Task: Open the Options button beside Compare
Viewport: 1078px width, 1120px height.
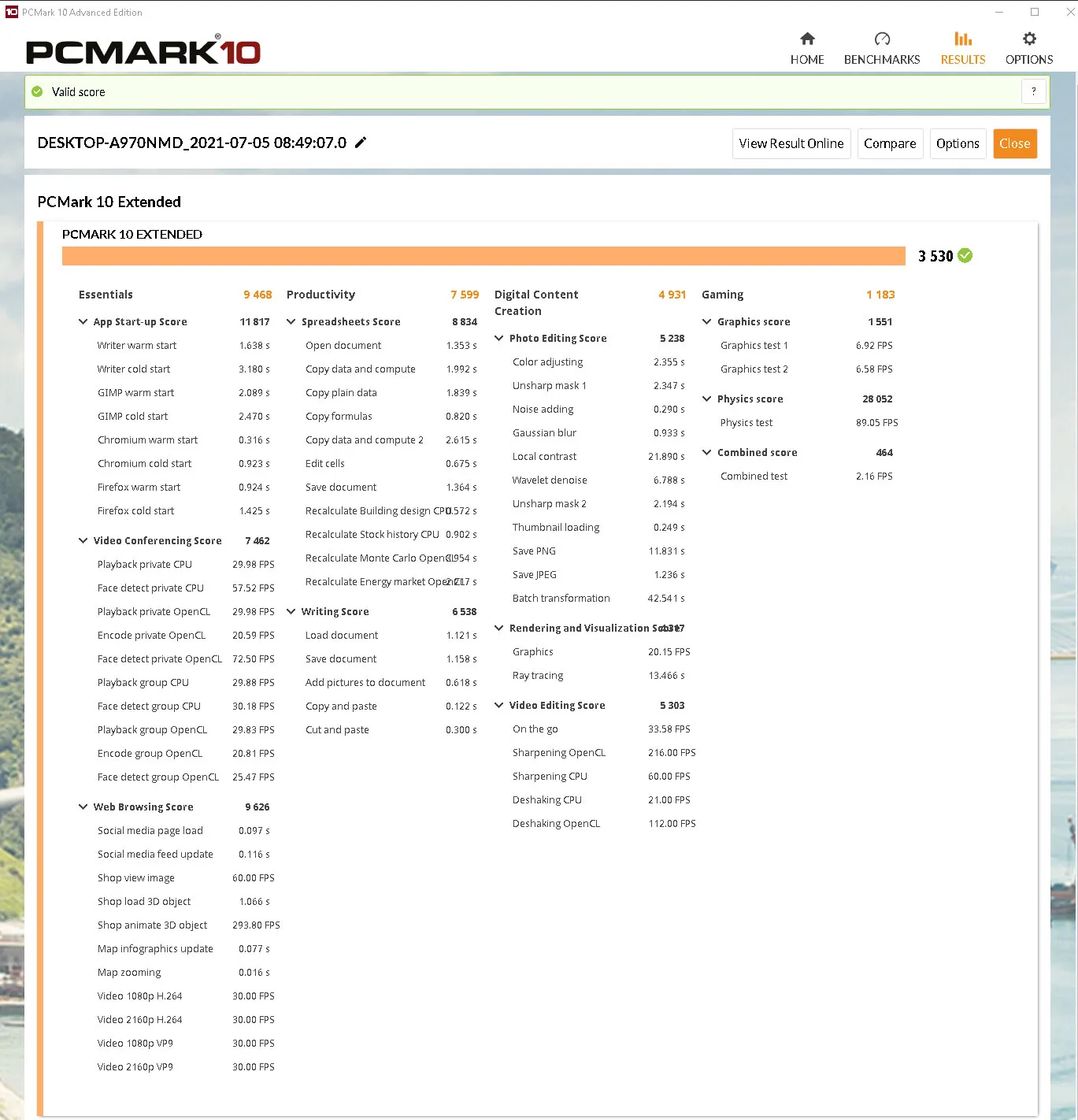Action: [958, 143]
